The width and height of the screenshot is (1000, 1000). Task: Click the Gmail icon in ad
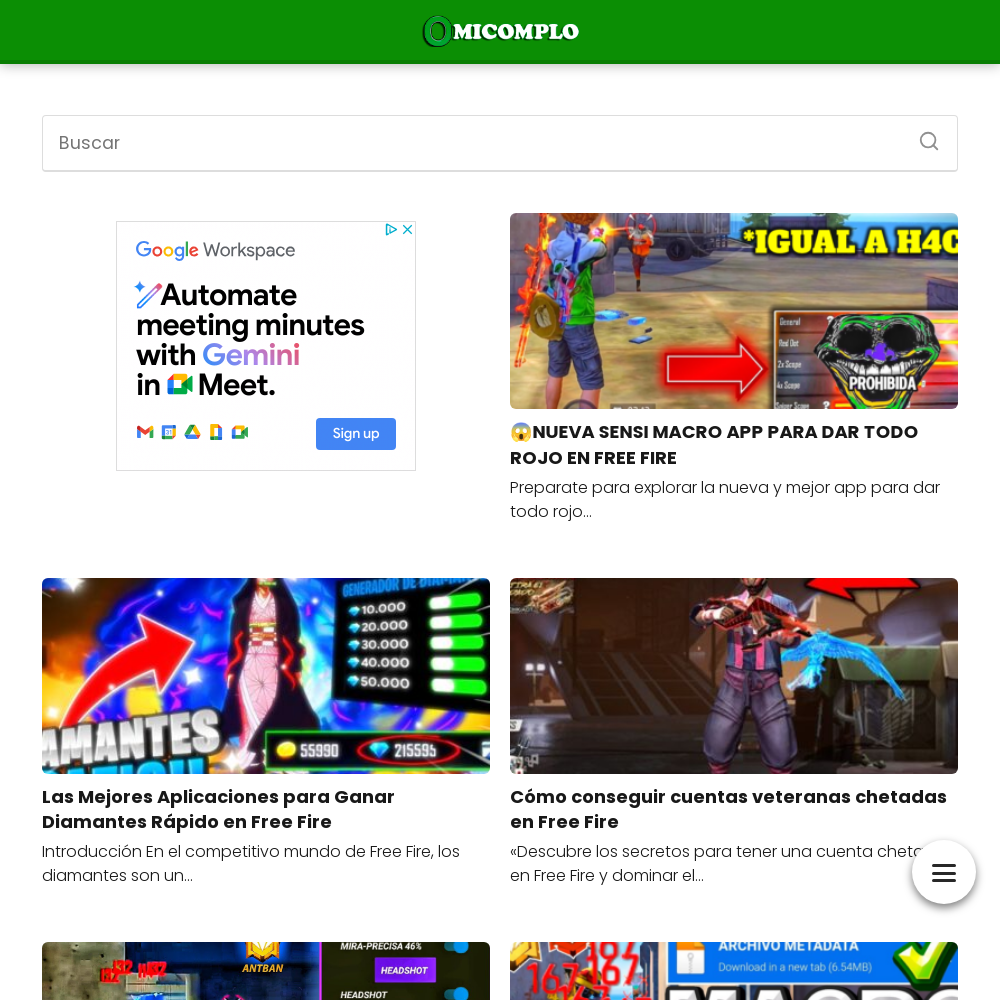[x=145, y=432]
